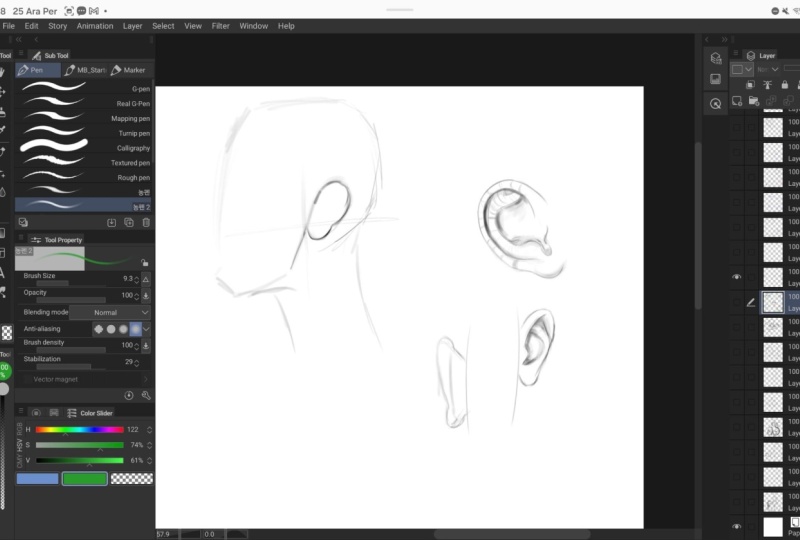800x540 pixels.
Task: Open the layer blending mode dropdown
Action: (x=768, y=69)
